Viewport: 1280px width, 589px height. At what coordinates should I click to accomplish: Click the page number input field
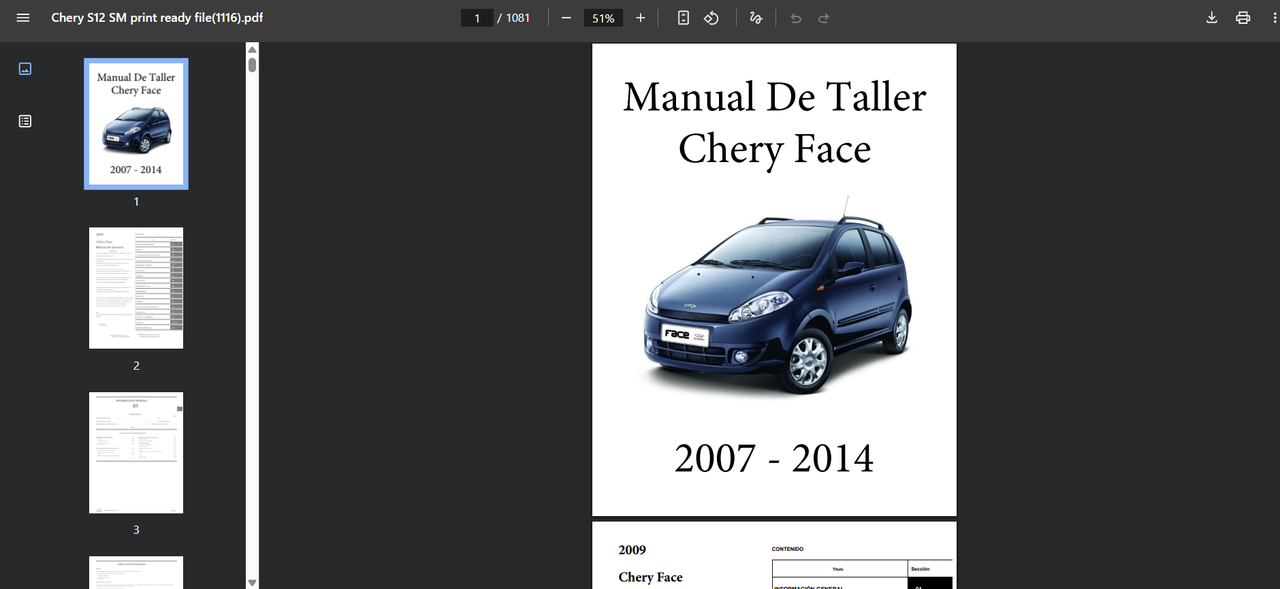pos(477,18)
